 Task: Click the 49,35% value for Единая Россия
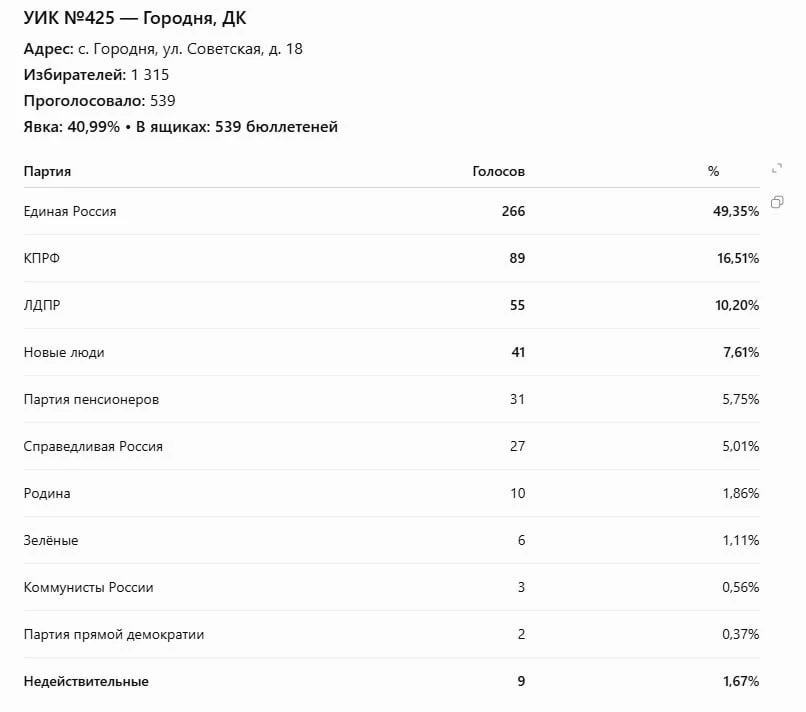[736, 211]
